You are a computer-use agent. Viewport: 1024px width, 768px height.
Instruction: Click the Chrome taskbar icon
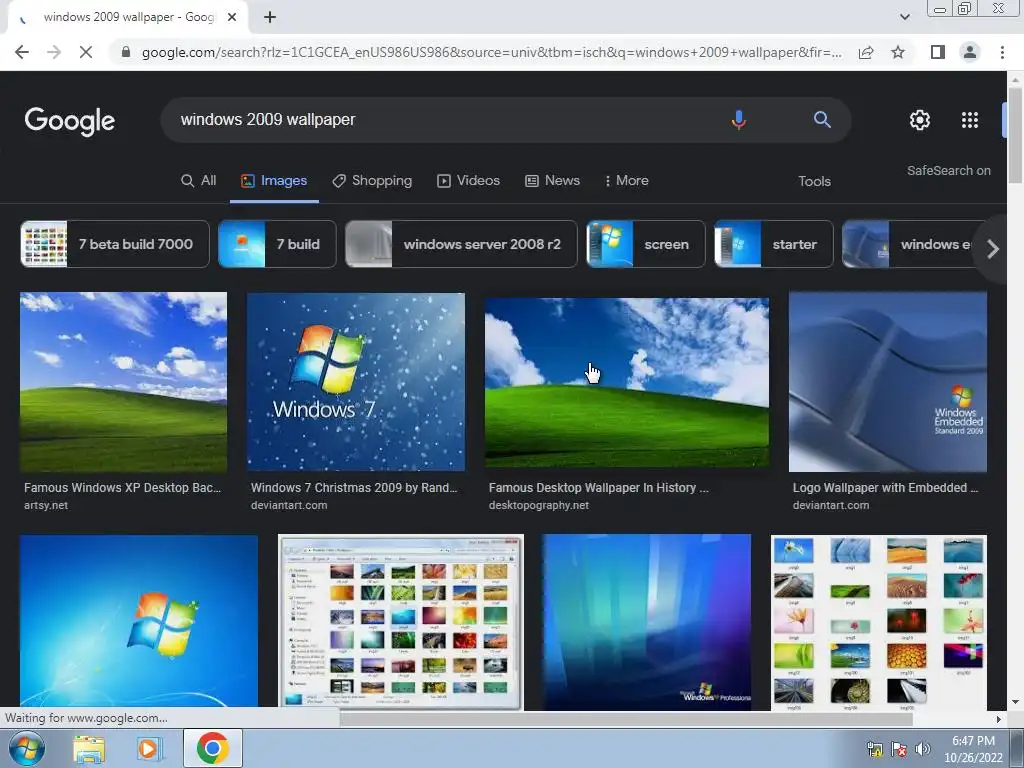click(x=212, y=748)
